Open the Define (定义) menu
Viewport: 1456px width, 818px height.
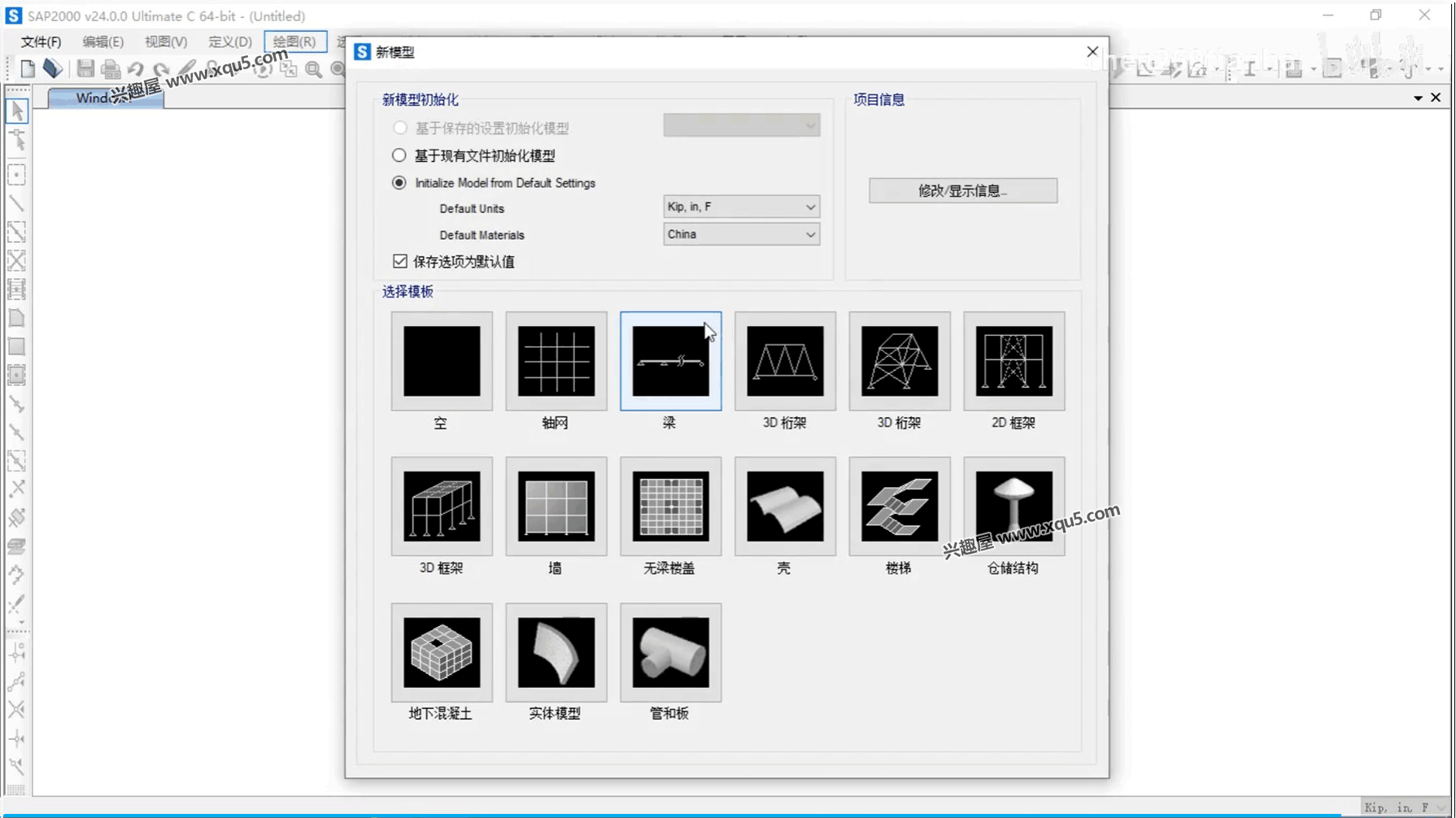[230, 41]
